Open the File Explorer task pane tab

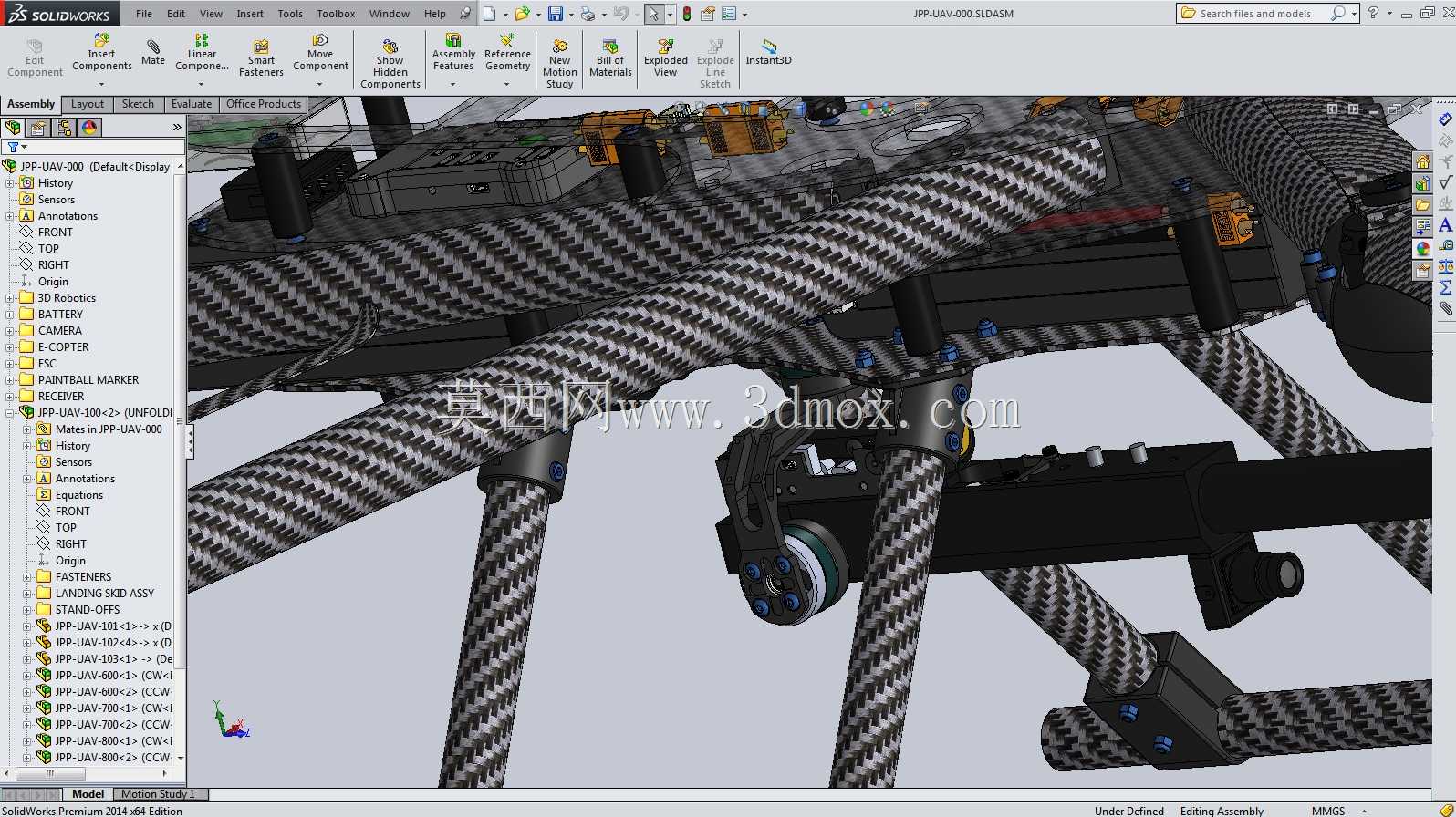pos(1422,205)
